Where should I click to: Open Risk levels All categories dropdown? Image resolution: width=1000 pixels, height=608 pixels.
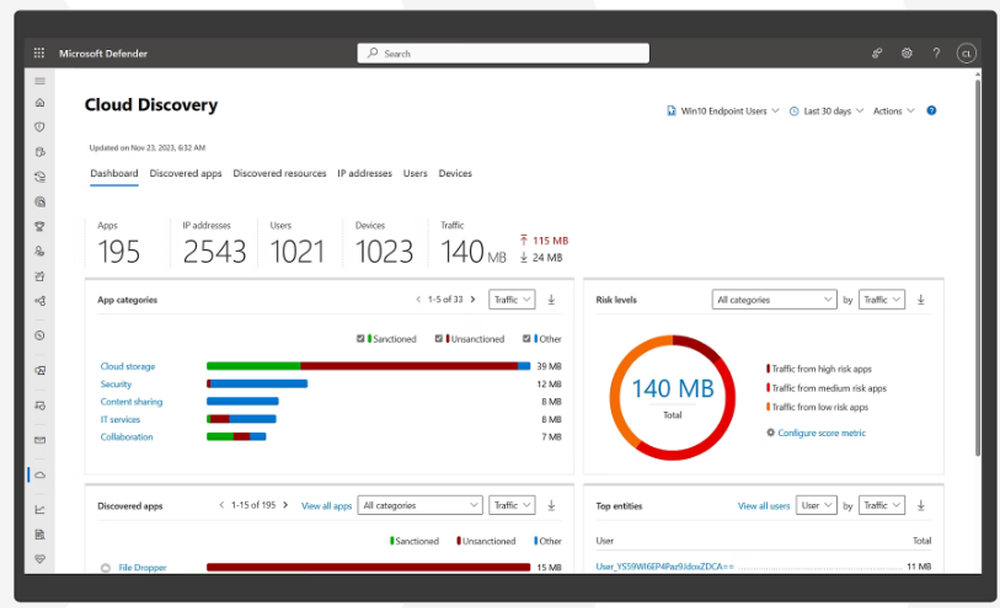click(x=774, y=300)
